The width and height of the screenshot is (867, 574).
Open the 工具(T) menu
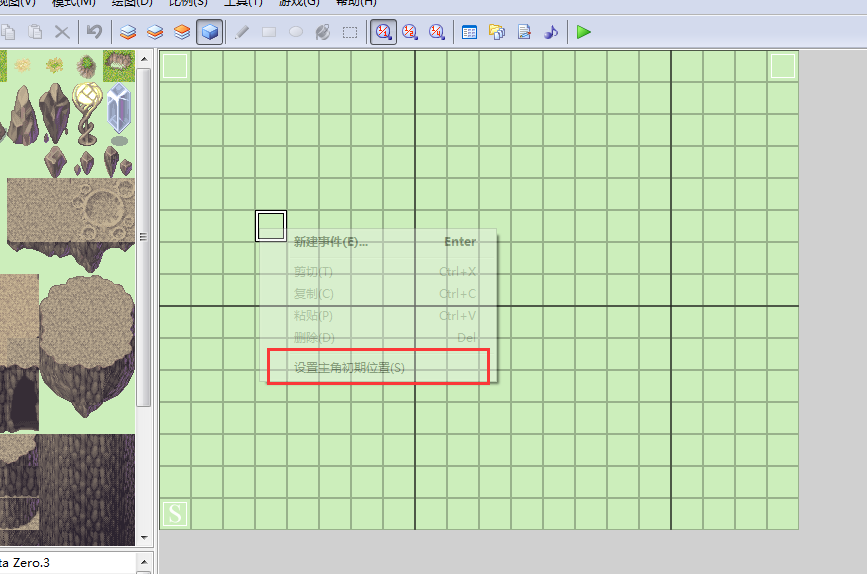pos(243,3)
